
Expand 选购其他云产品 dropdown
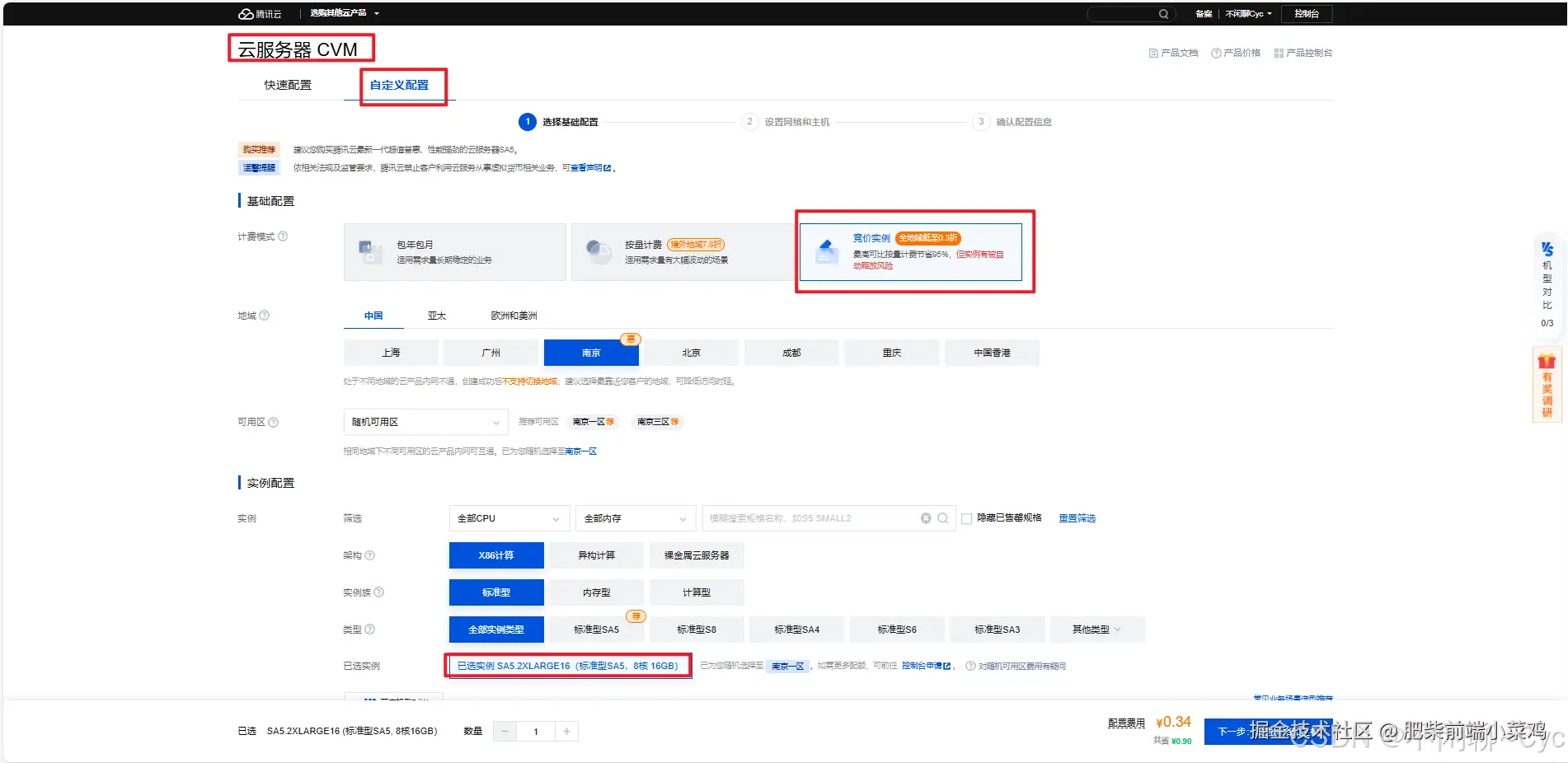coord(345,13)
